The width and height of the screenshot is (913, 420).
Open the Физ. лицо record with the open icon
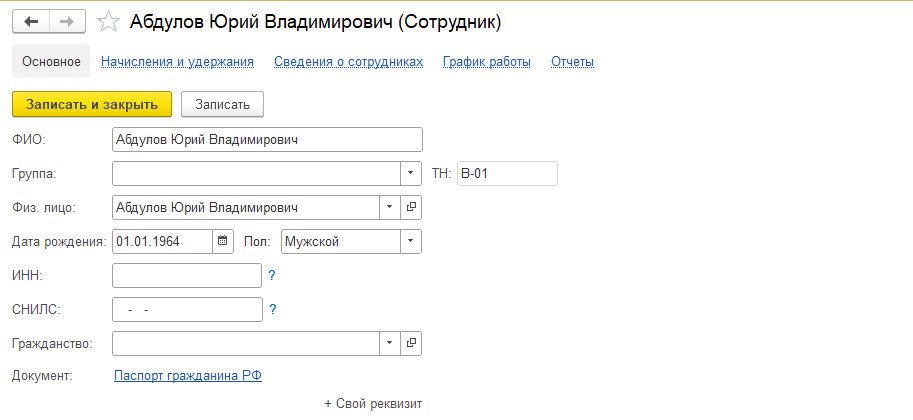pos(411,207)
